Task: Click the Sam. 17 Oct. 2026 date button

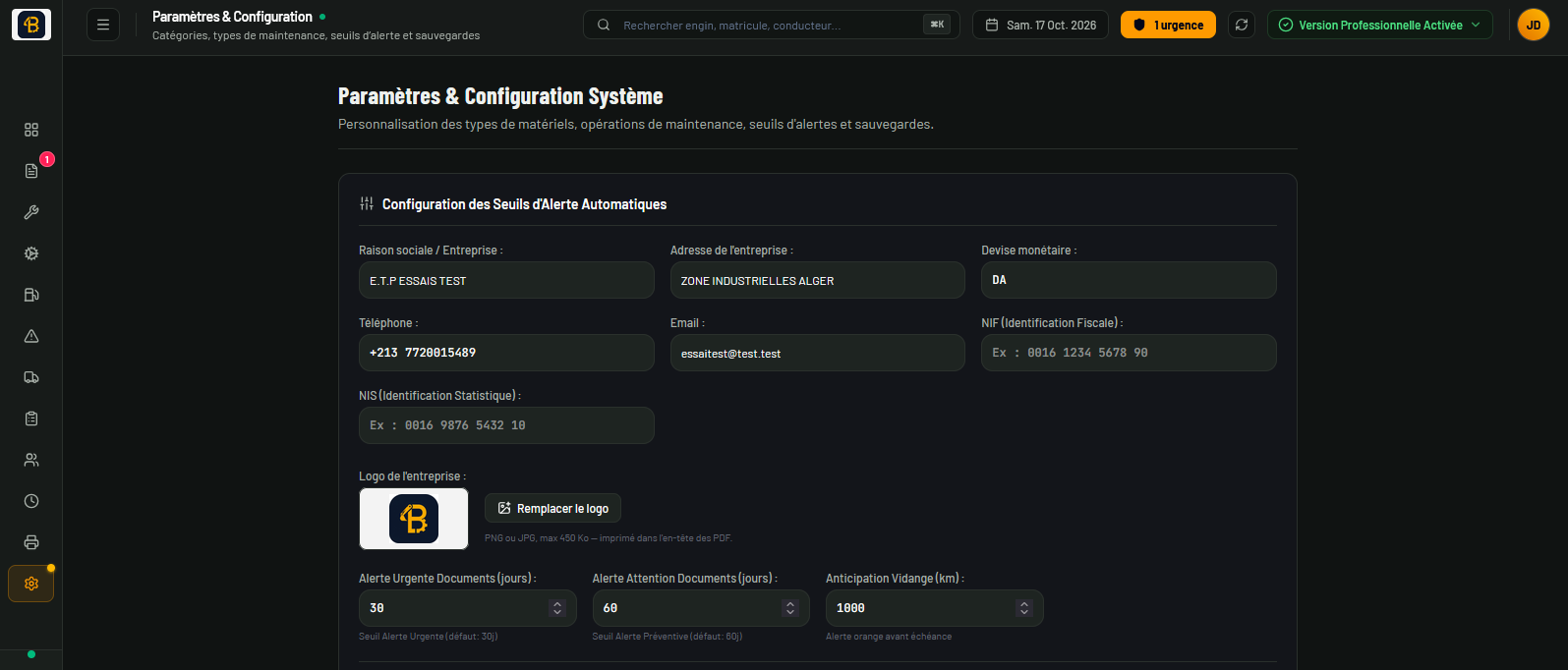Action: tap(1040, 25)
